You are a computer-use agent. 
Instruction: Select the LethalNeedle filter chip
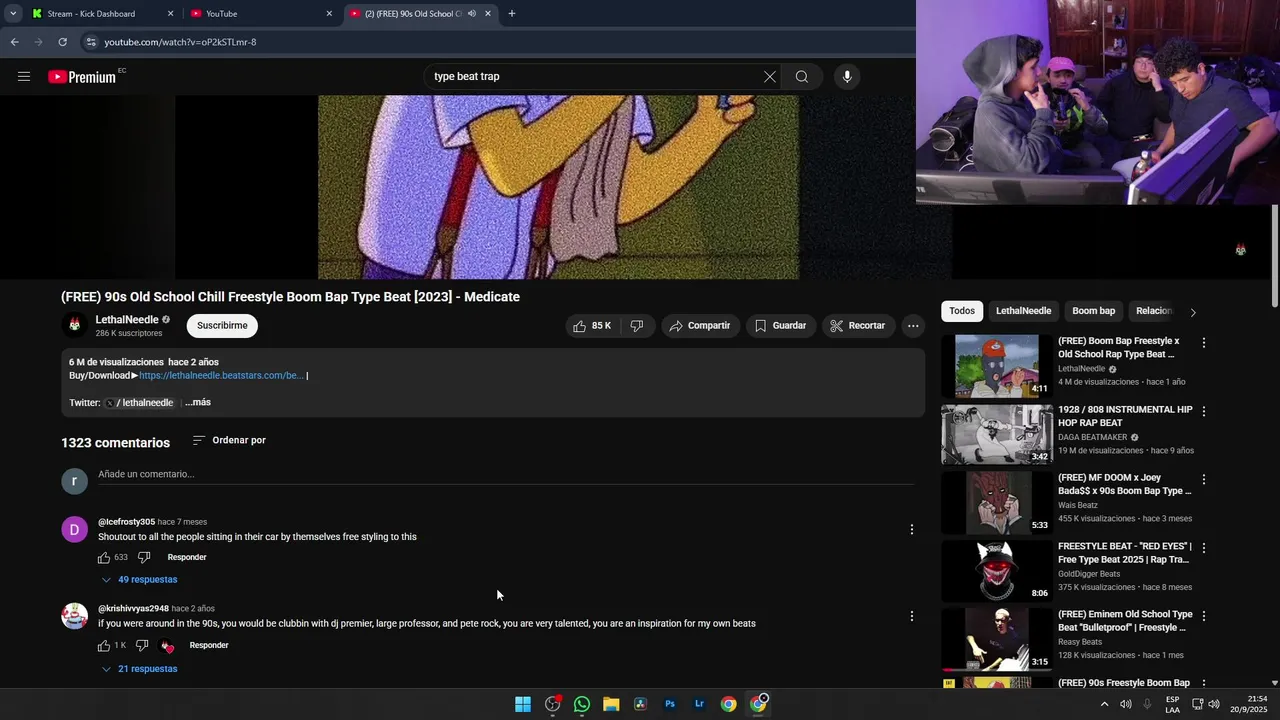1023,311
